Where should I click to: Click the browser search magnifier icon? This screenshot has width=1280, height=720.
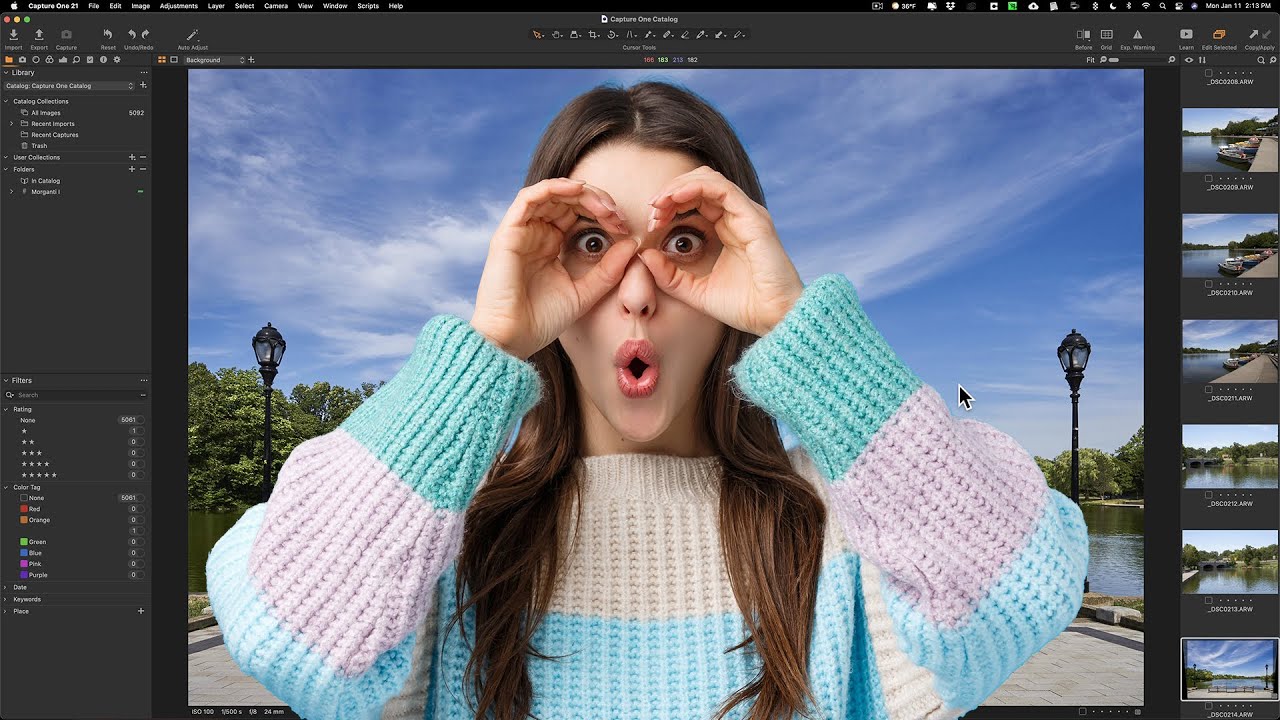click(x=1261, y=60)
